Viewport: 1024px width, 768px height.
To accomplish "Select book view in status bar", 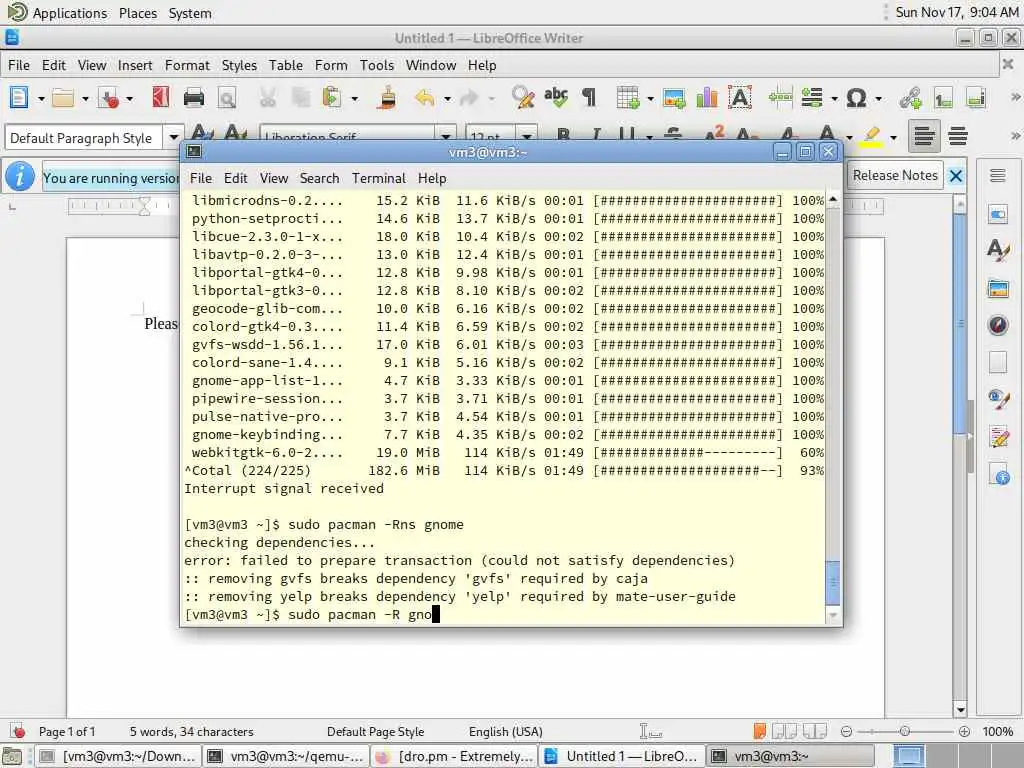I will 815,731.
